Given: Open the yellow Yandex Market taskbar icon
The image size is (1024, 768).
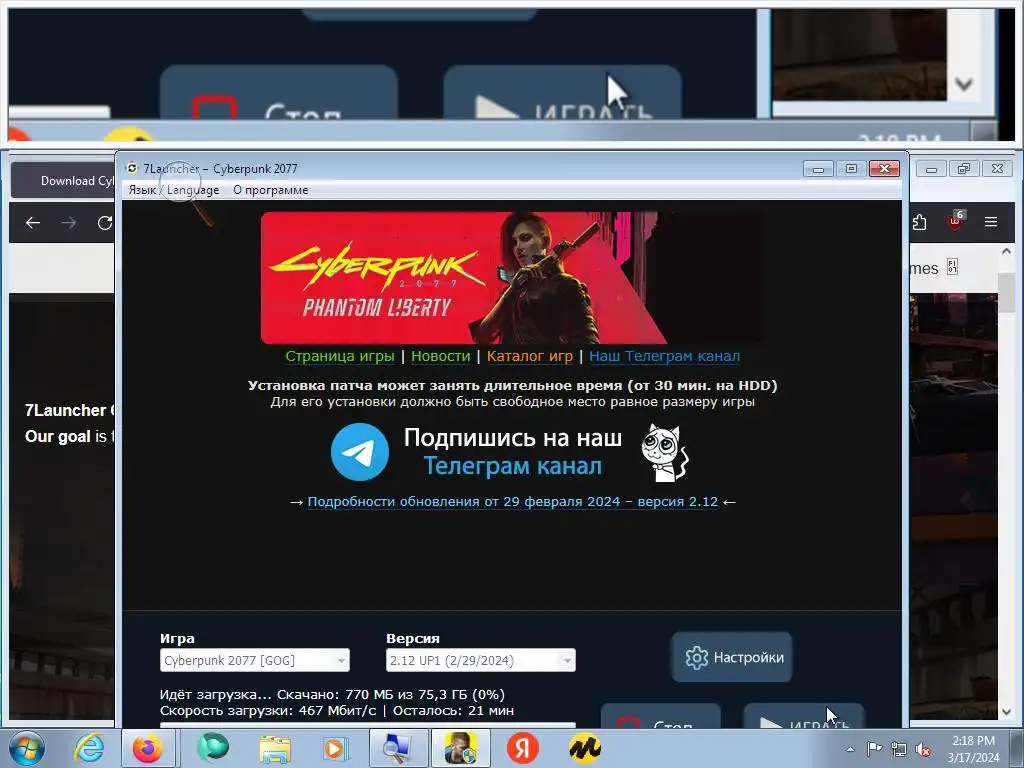Looking at the screenshot, I should 584,748.
